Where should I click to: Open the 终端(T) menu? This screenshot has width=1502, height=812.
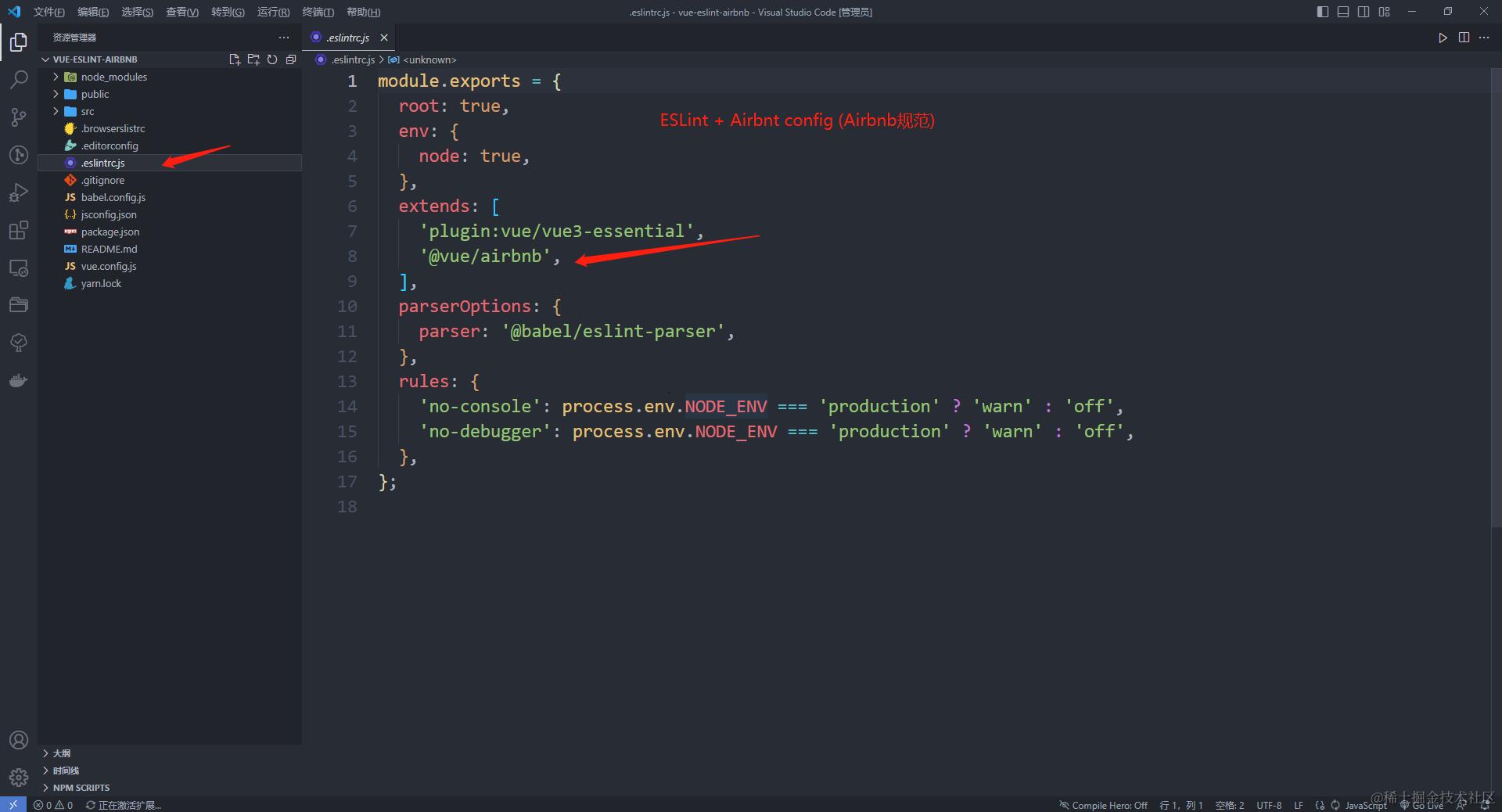[318, 12]
